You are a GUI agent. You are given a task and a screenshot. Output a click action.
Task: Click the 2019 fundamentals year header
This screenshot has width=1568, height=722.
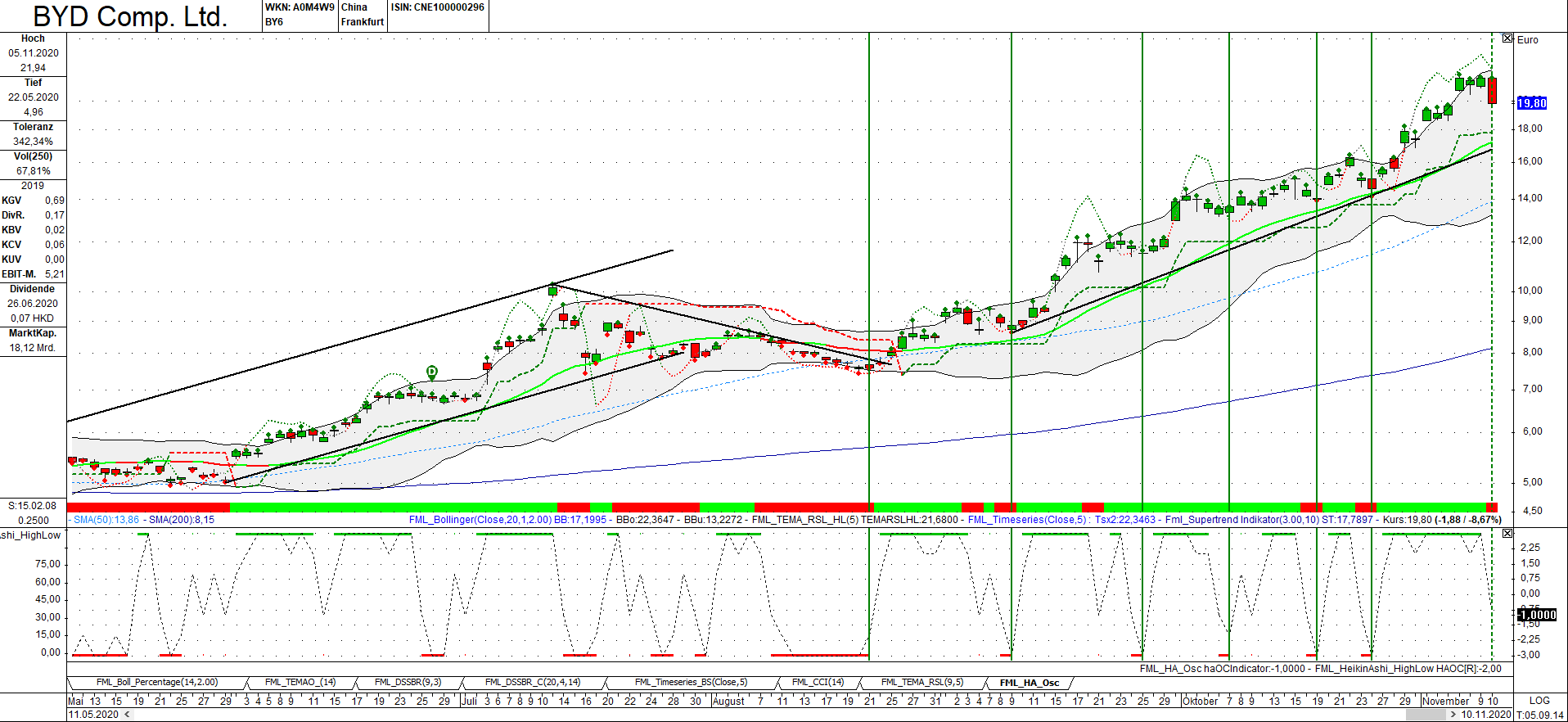(33, 186)
